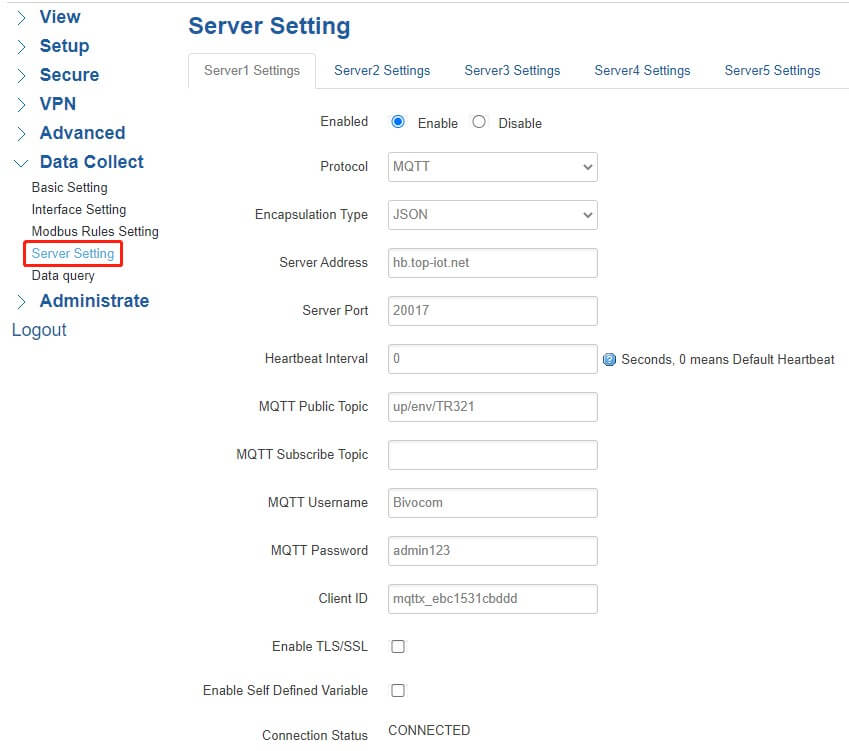Click the Server Address input field

[x=493, y=263]
